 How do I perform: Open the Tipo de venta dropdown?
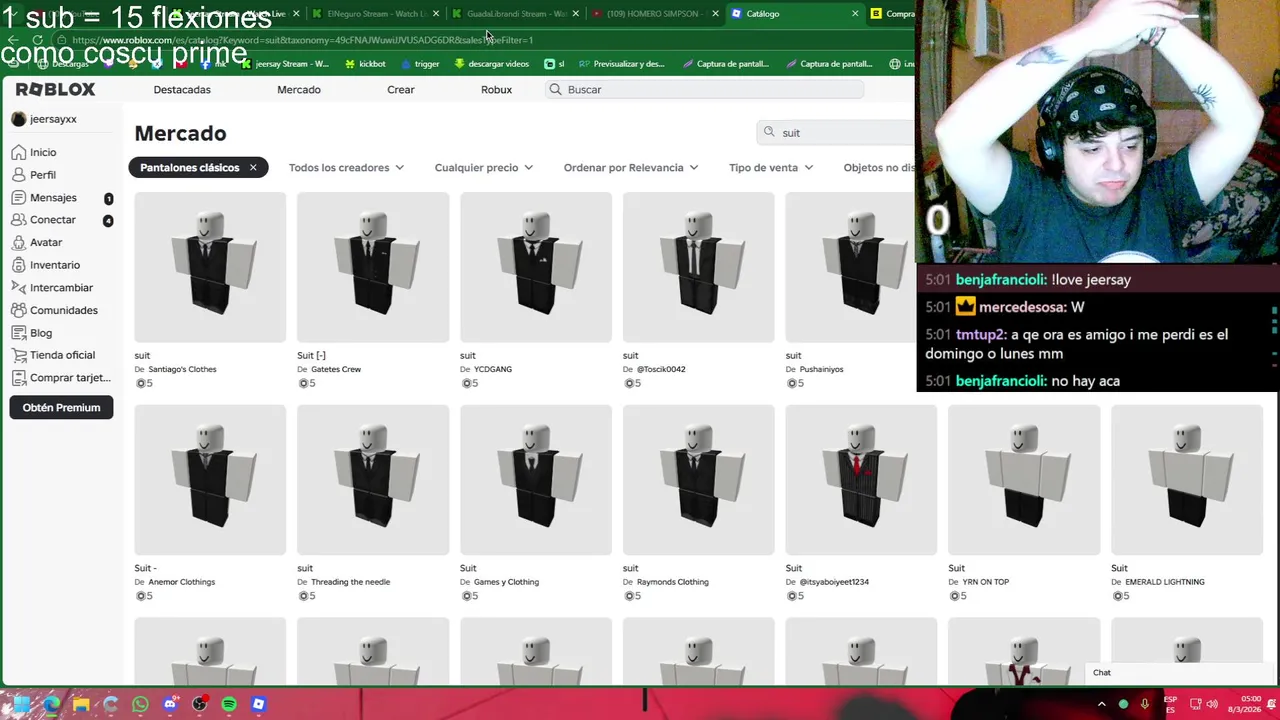coord(771,168)
